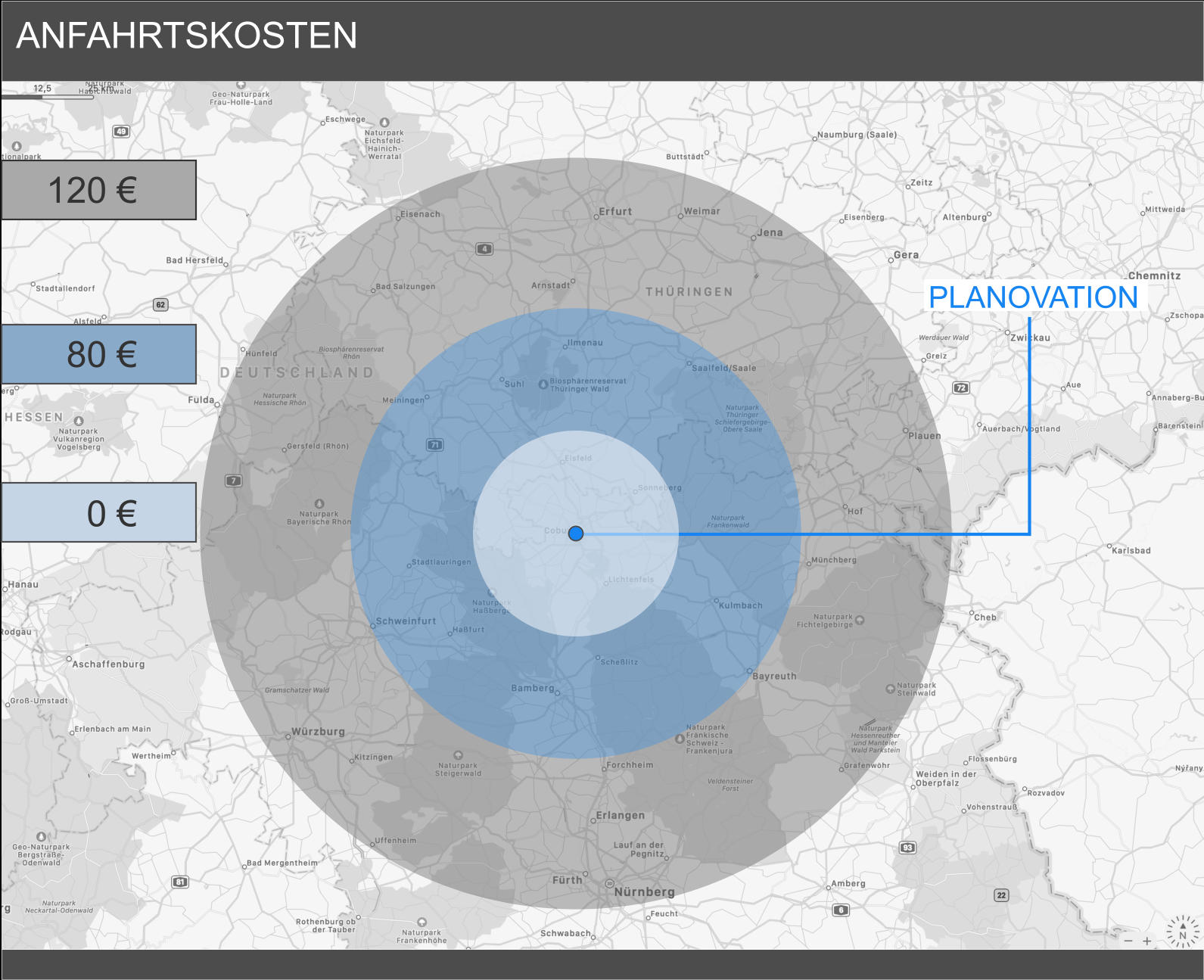Screen dimensions: 1204x980
Task: Click the Nürnberg city label
Action: pyautogui.click(x=644, y=892)
